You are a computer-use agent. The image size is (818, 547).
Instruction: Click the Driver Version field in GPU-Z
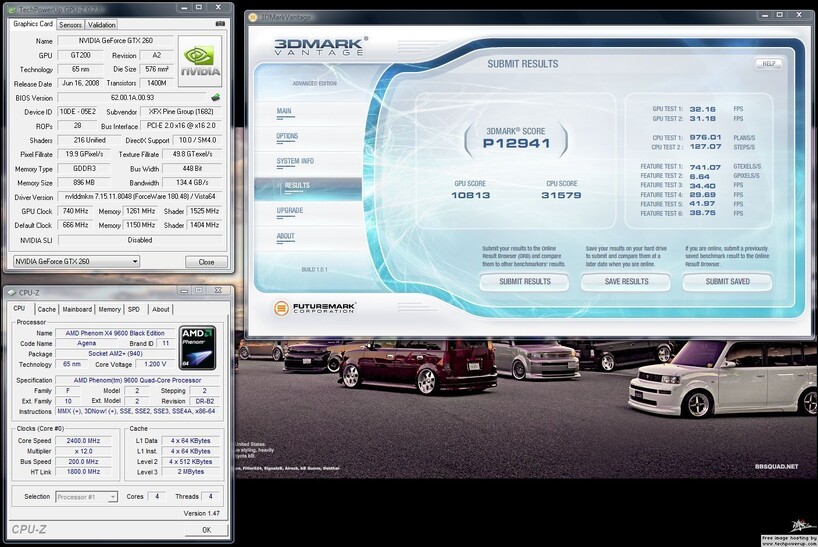[x=140, y=197]
